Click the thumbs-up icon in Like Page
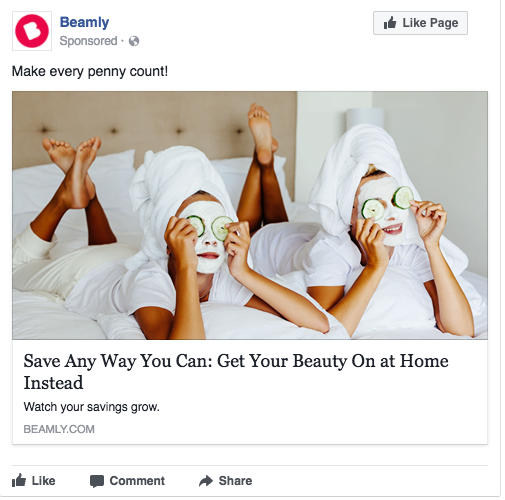Image resolution: width=505 pixels, height=500 pixels. tap(390, 23)
